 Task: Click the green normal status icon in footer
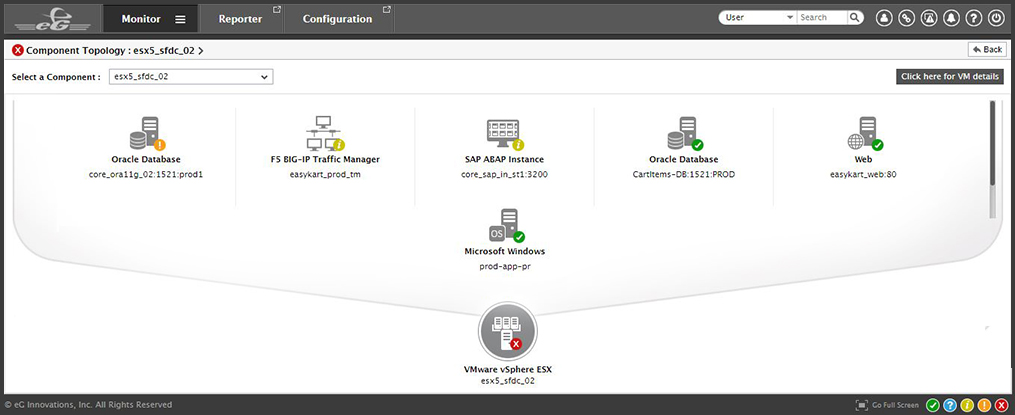click(932, 405)
